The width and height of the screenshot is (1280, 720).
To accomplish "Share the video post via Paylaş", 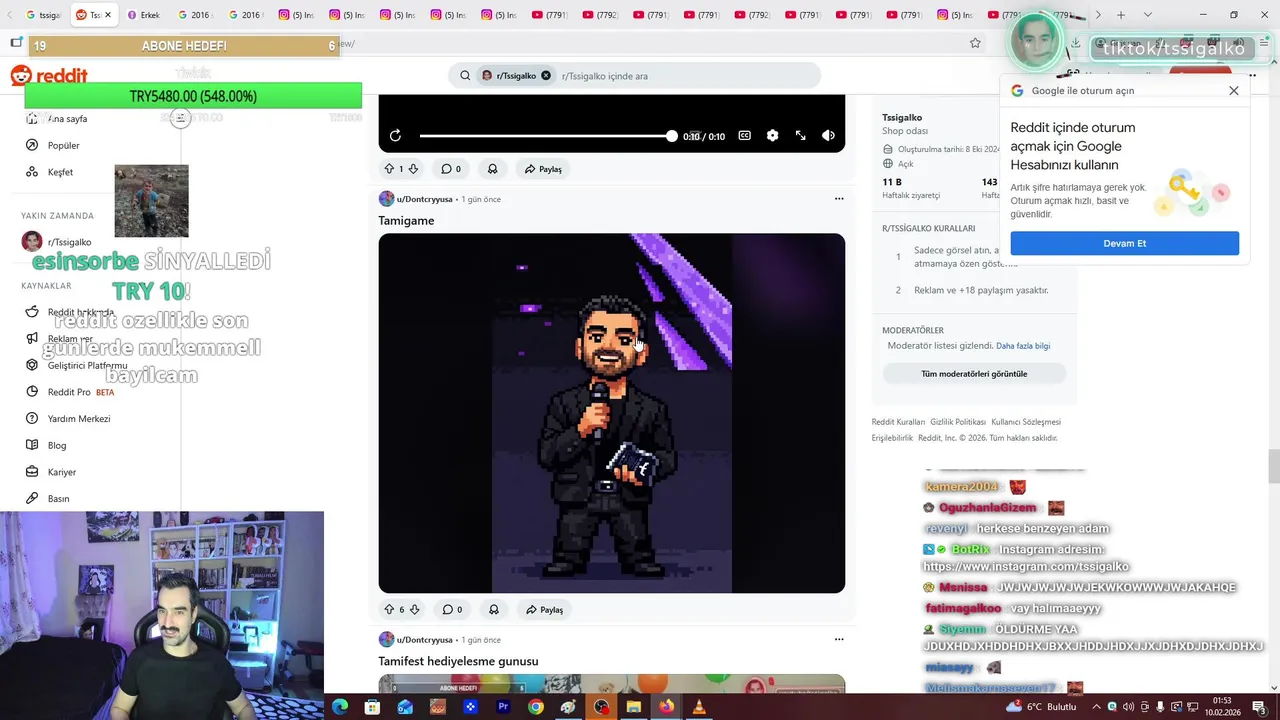I will point(544,169).
